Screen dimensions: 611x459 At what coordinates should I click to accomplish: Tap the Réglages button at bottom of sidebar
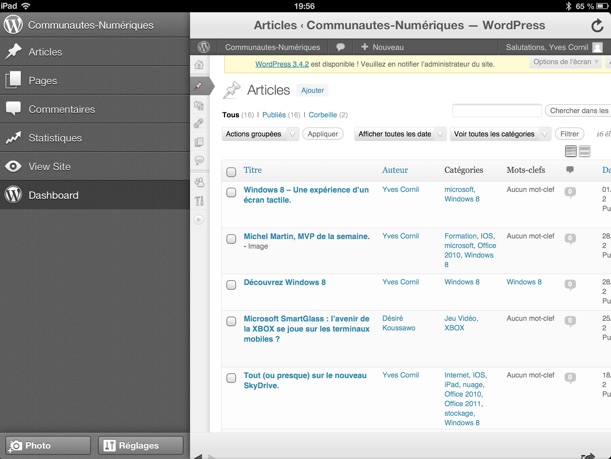click(x=140, y=445)
